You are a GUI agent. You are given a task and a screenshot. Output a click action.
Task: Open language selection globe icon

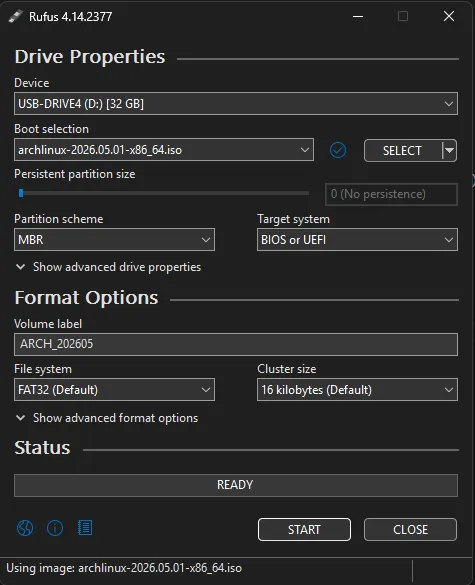tap(25, 528)
